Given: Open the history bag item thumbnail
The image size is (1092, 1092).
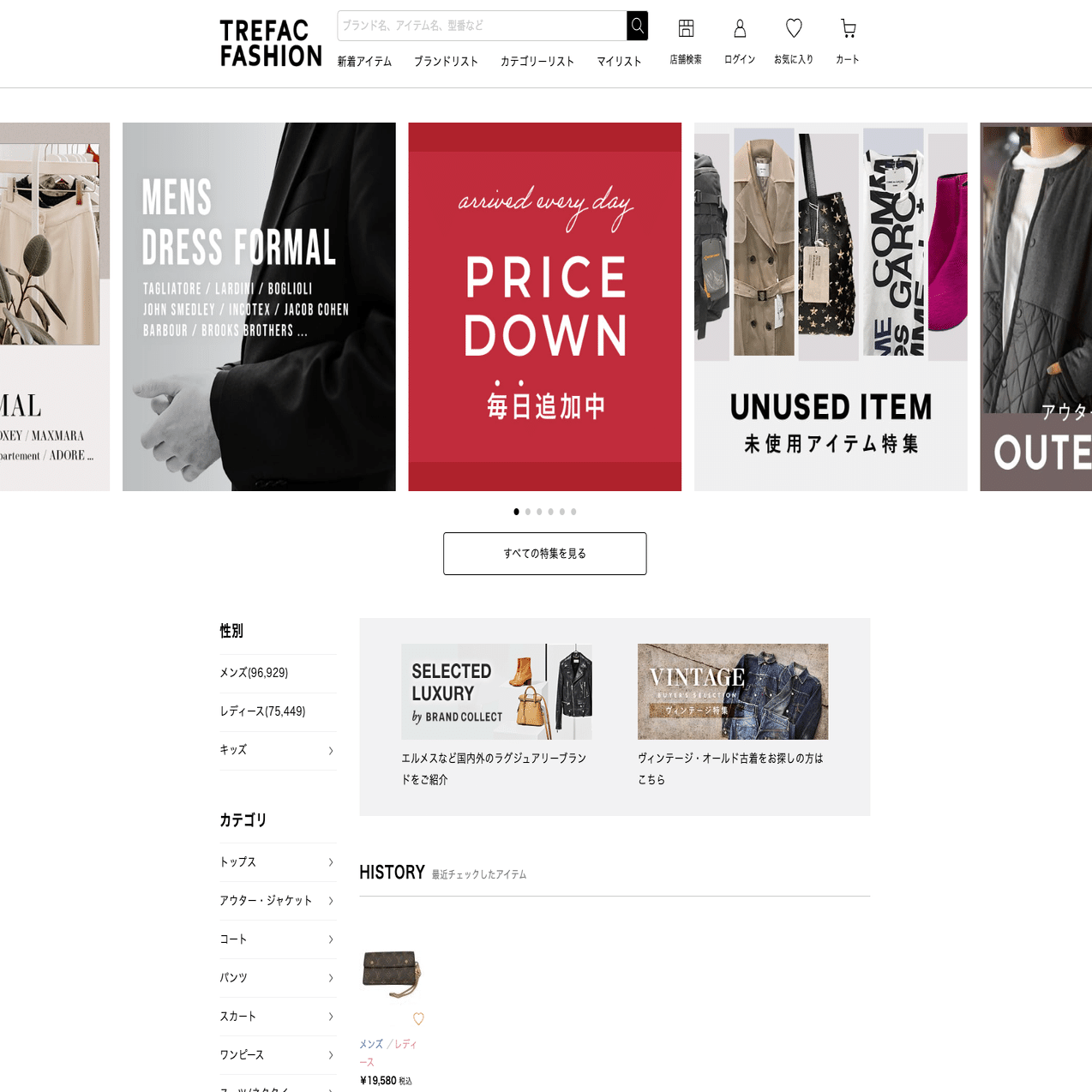Looking at the screenshot, I should point(392,973).
